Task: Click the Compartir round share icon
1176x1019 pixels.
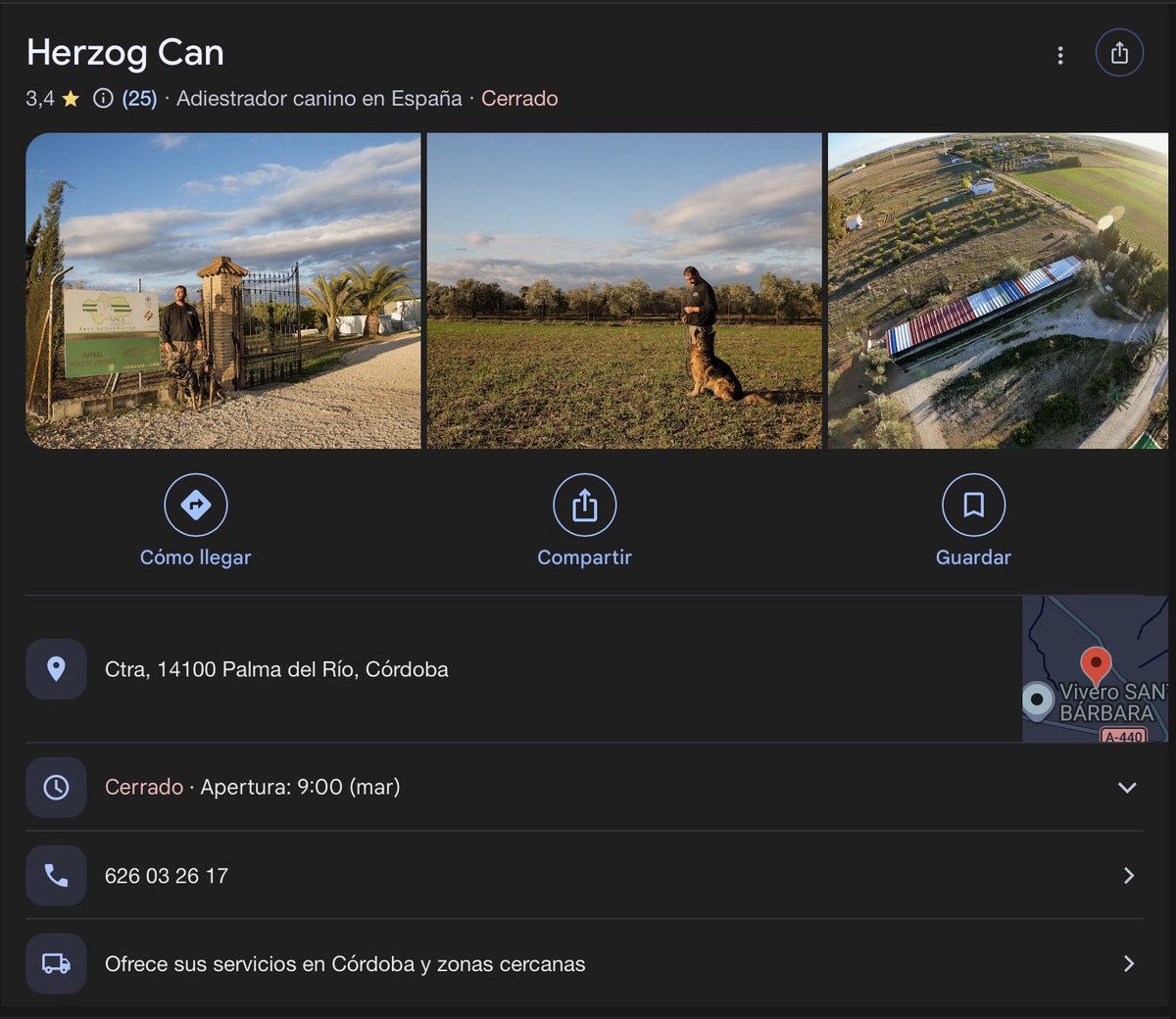Action: [585, 505]
